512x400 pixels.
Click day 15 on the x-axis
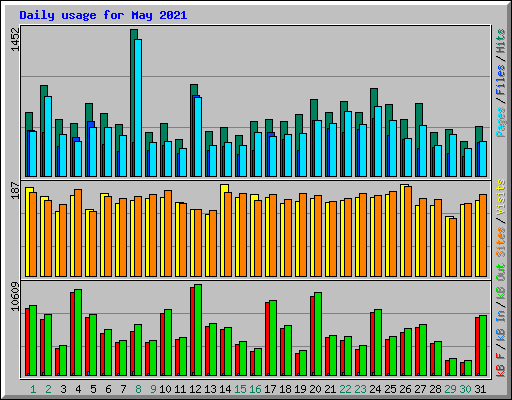[240, 389]
